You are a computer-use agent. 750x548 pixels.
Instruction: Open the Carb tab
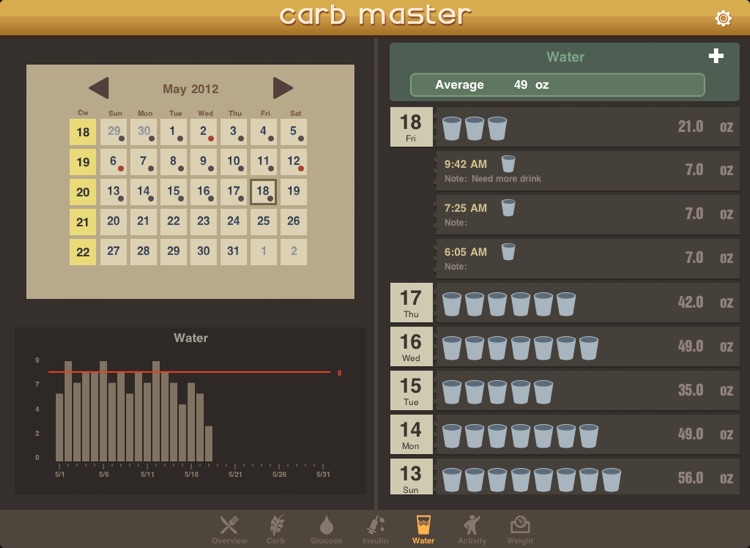(276, 530)
